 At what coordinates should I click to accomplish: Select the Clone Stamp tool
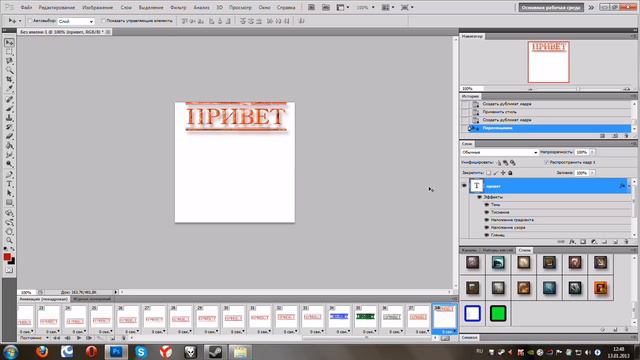(9, 118)
